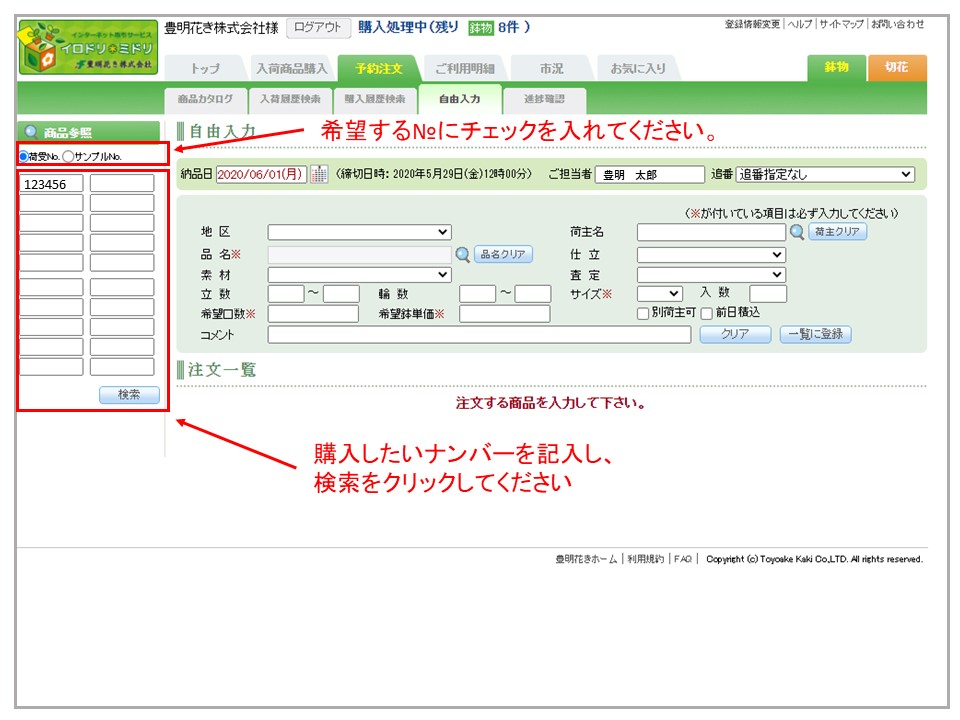This screenshot has width=960, height=720.
Task: Open the 仕立 dropdown
Action: (x=711, y=254)
